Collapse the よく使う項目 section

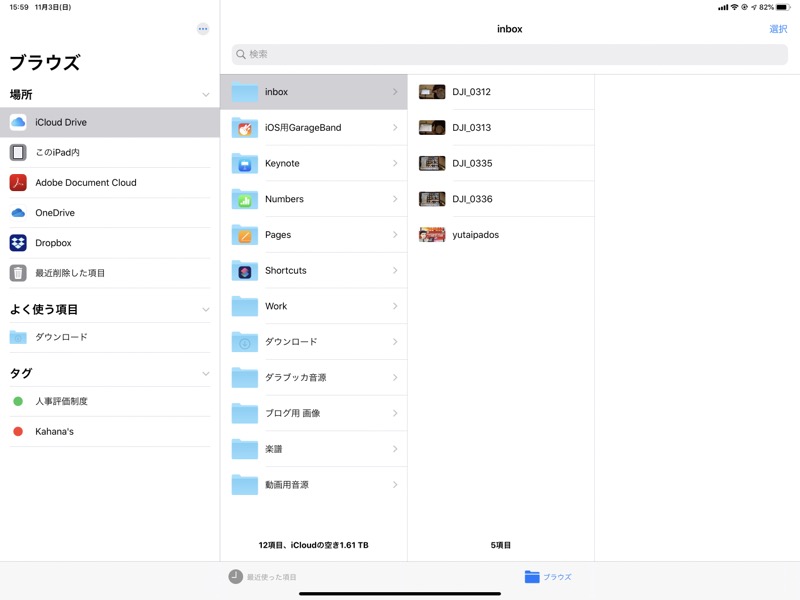pos(206,310)
